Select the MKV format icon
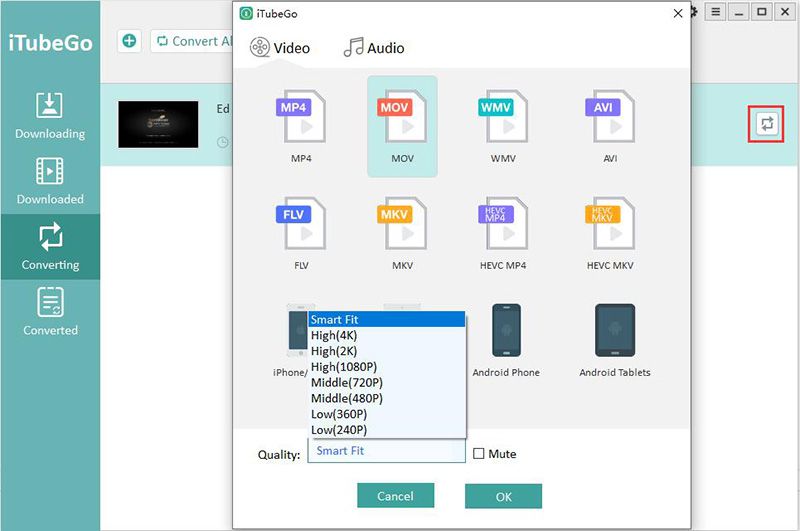Screen dimensions: 800x531 402,223
